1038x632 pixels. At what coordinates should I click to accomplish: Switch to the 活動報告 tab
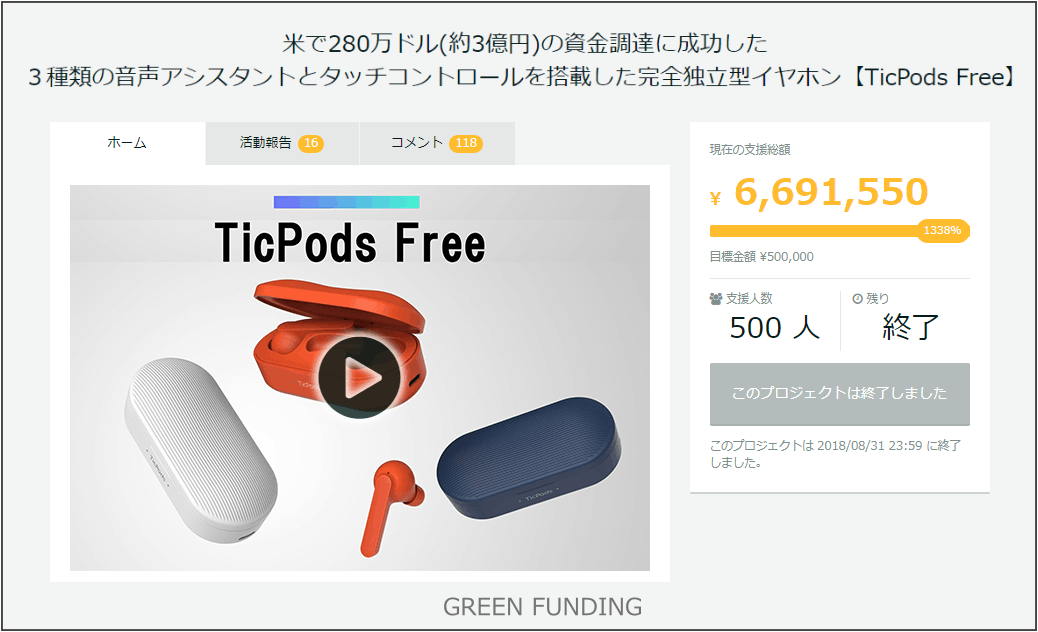click(282, 143)
